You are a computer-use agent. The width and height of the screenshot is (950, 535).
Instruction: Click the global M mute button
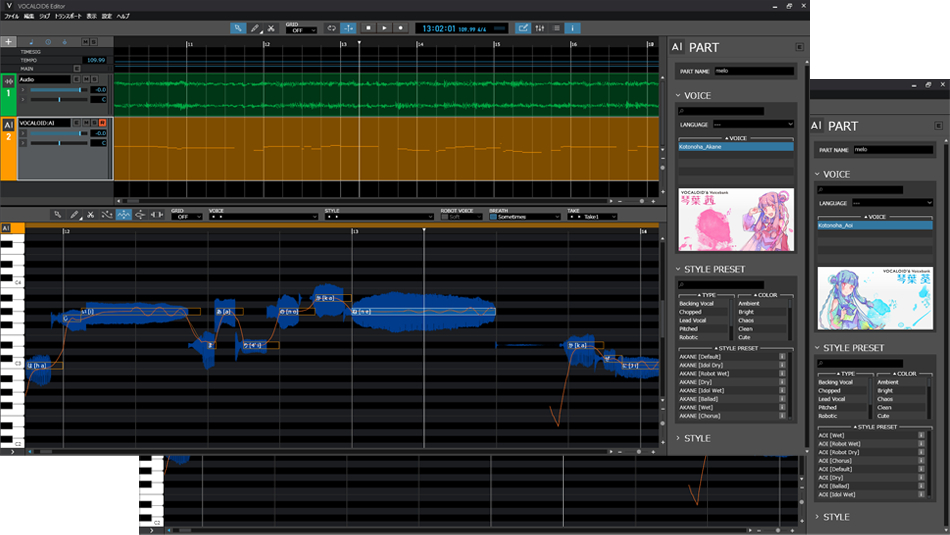tap(85, 42)
